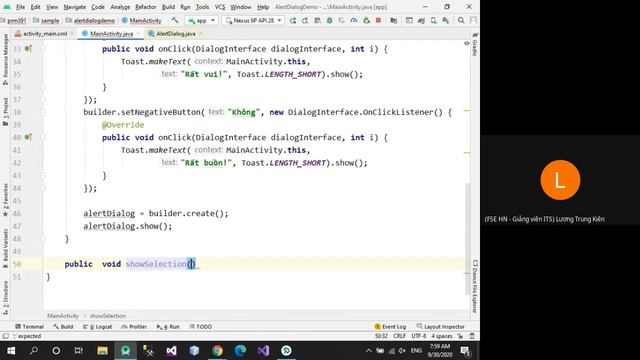The height and width of the screenshot is (360, 640).
Task: Change UTF-8 file encoding in status bar
Action: point(418,336)
